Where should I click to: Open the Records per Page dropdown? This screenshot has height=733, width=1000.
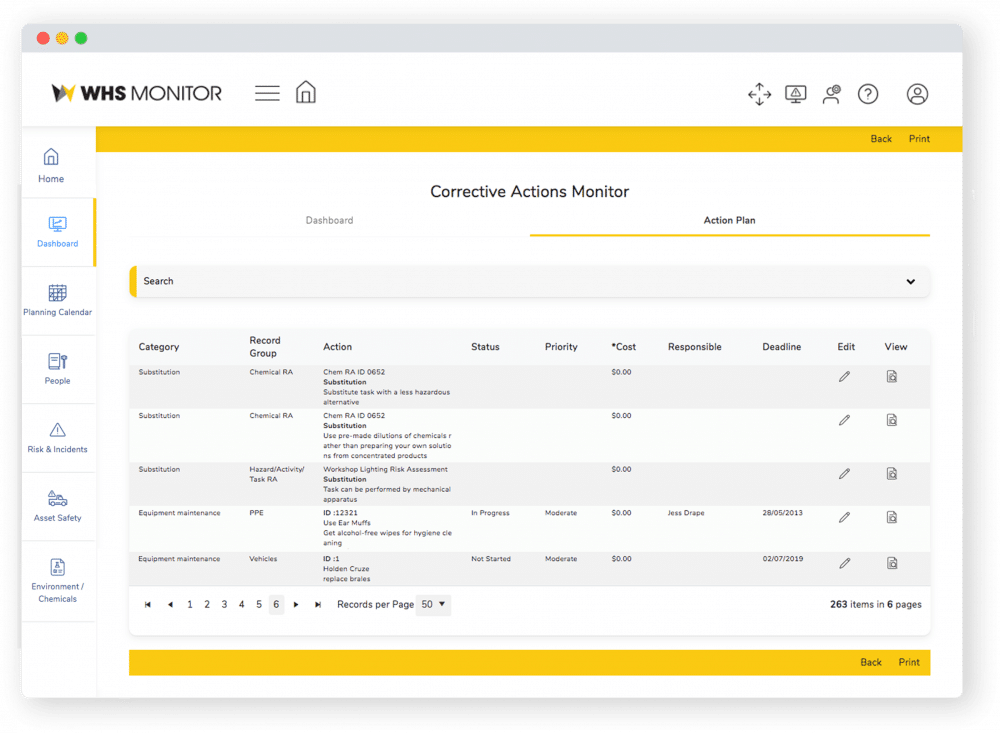[433, 604]
